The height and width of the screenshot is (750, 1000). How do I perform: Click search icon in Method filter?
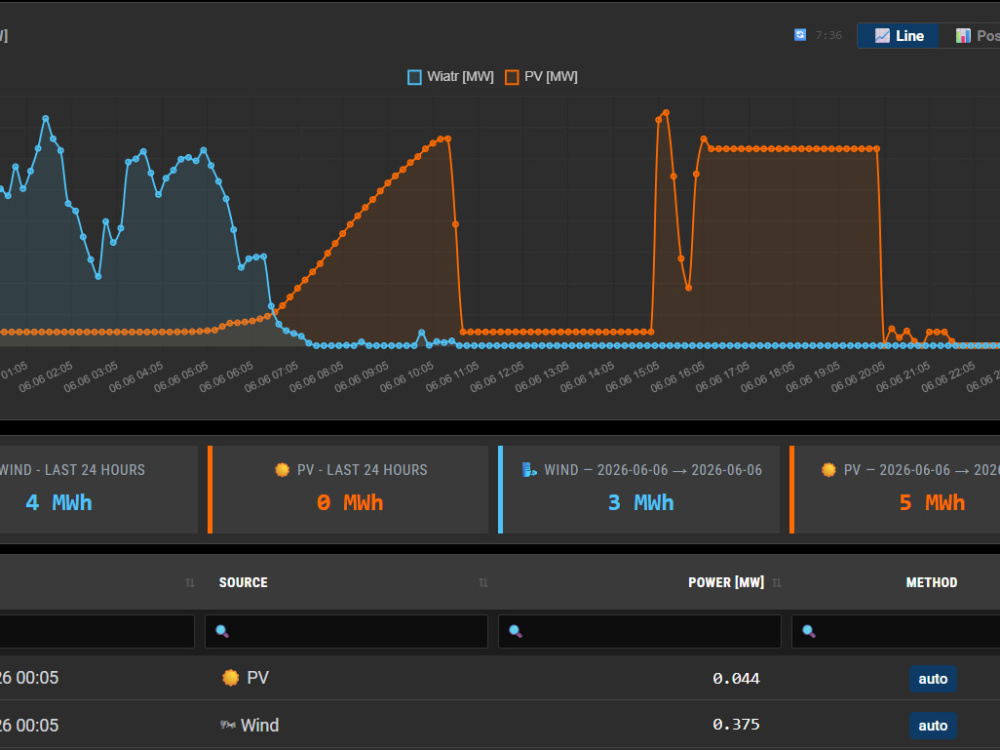[809, 631]
